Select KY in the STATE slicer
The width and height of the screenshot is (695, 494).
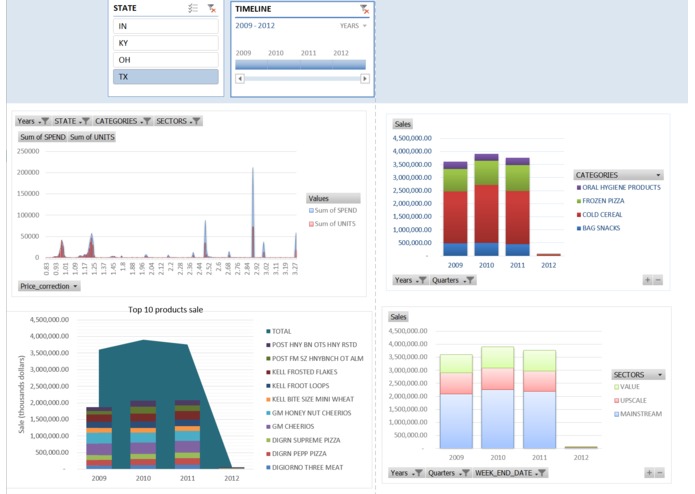click(x=165, y=43)
